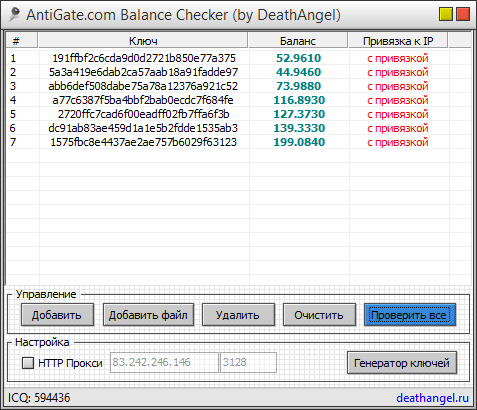
Task: Sort by the Ключ column header
Action: [143, 41]
